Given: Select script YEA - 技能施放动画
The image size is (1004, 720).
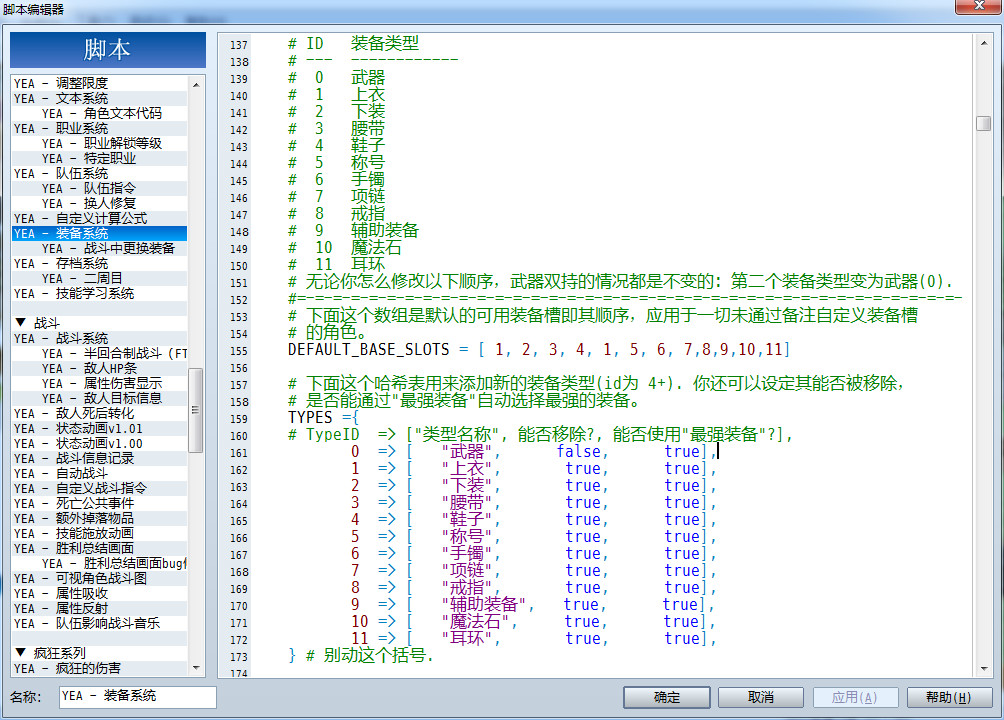Looking at the screenshot, I should pos(99,534).
